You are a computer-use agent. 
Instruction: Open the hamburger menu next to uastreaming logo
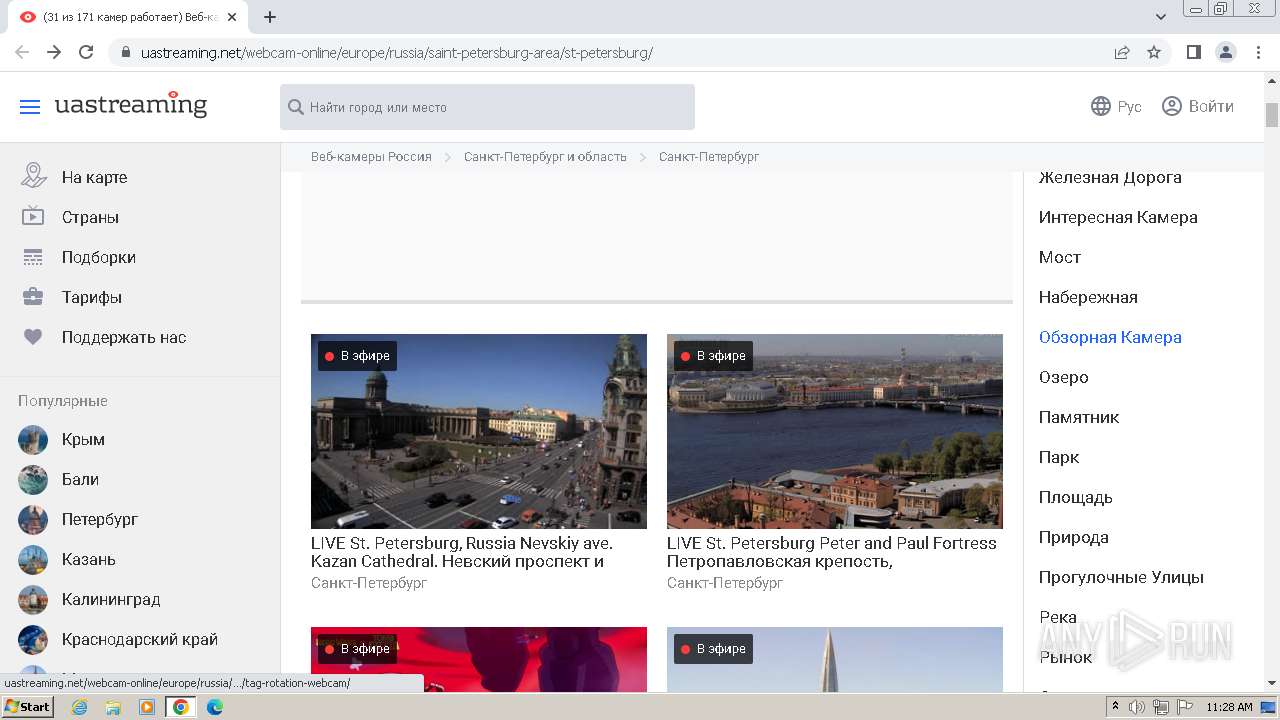pos(30,107)
